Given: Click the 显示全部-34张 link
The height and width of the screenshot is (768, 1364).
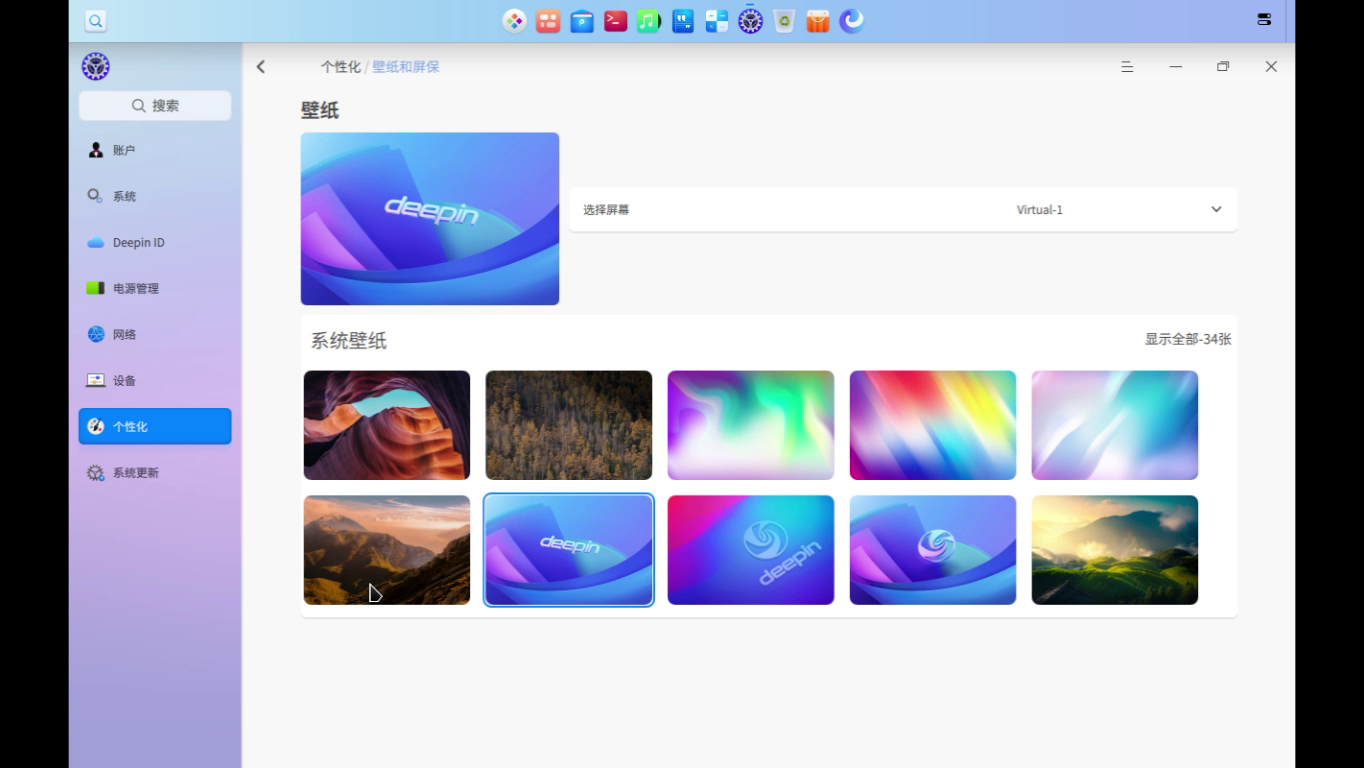Looking at the screenshot, I should [x=1188, y=340].
